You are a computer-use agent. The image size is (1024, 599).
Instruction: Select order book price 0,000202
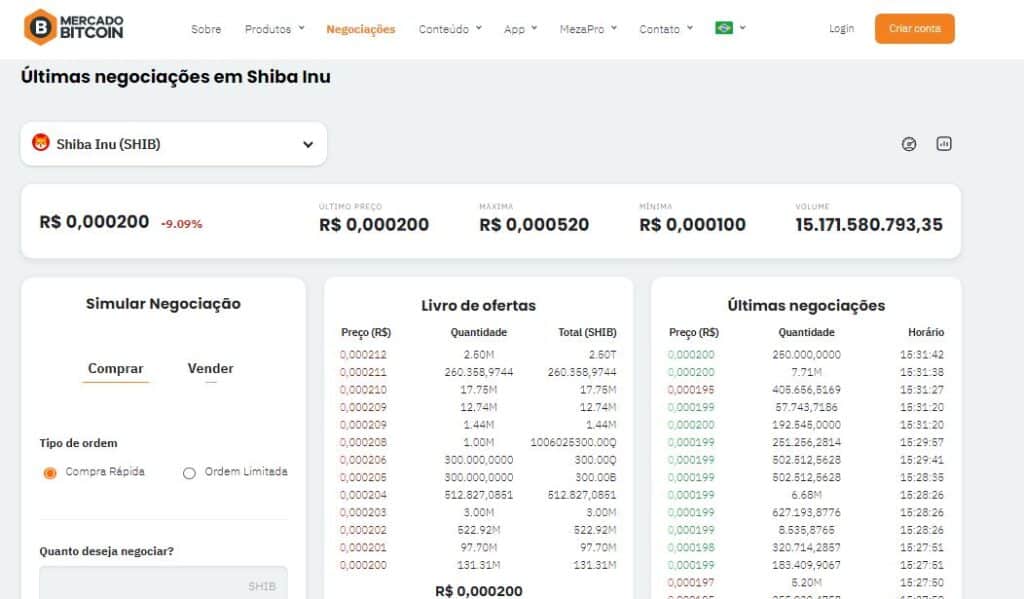click(x=363, y=530)
